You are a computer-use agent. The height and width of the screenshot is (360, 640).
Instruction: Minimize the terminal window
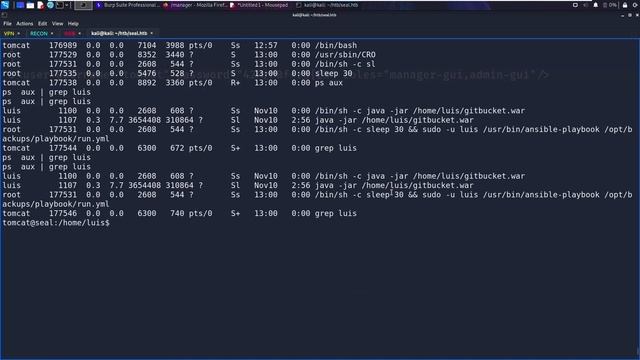click(x=622, y=16)
